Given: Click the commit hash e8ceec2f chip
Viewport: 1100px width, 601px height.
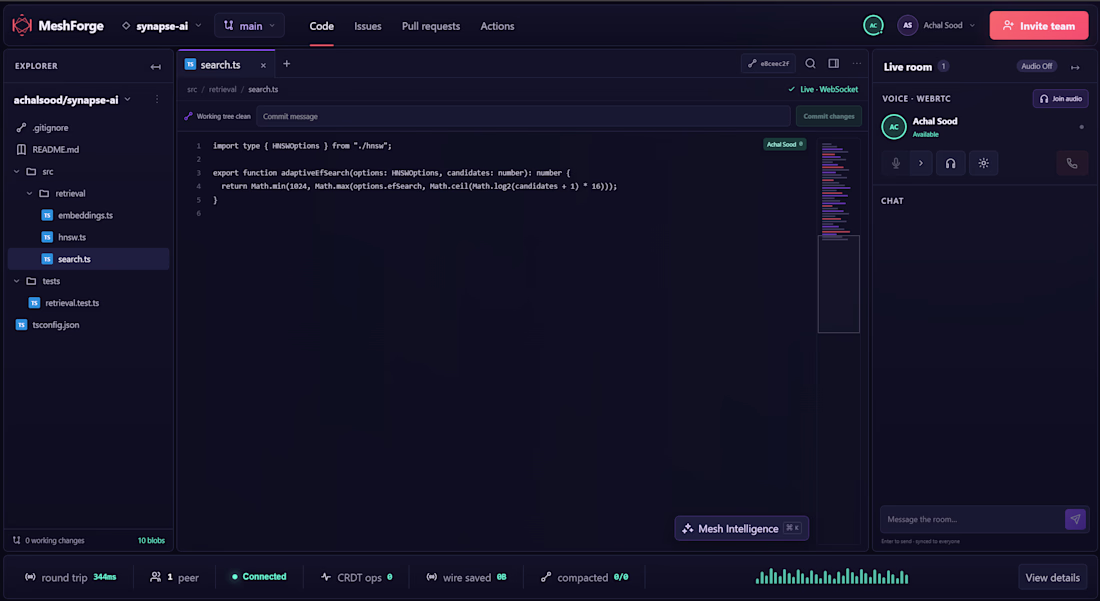Looking at the screenshot, I should coord(768,64).
